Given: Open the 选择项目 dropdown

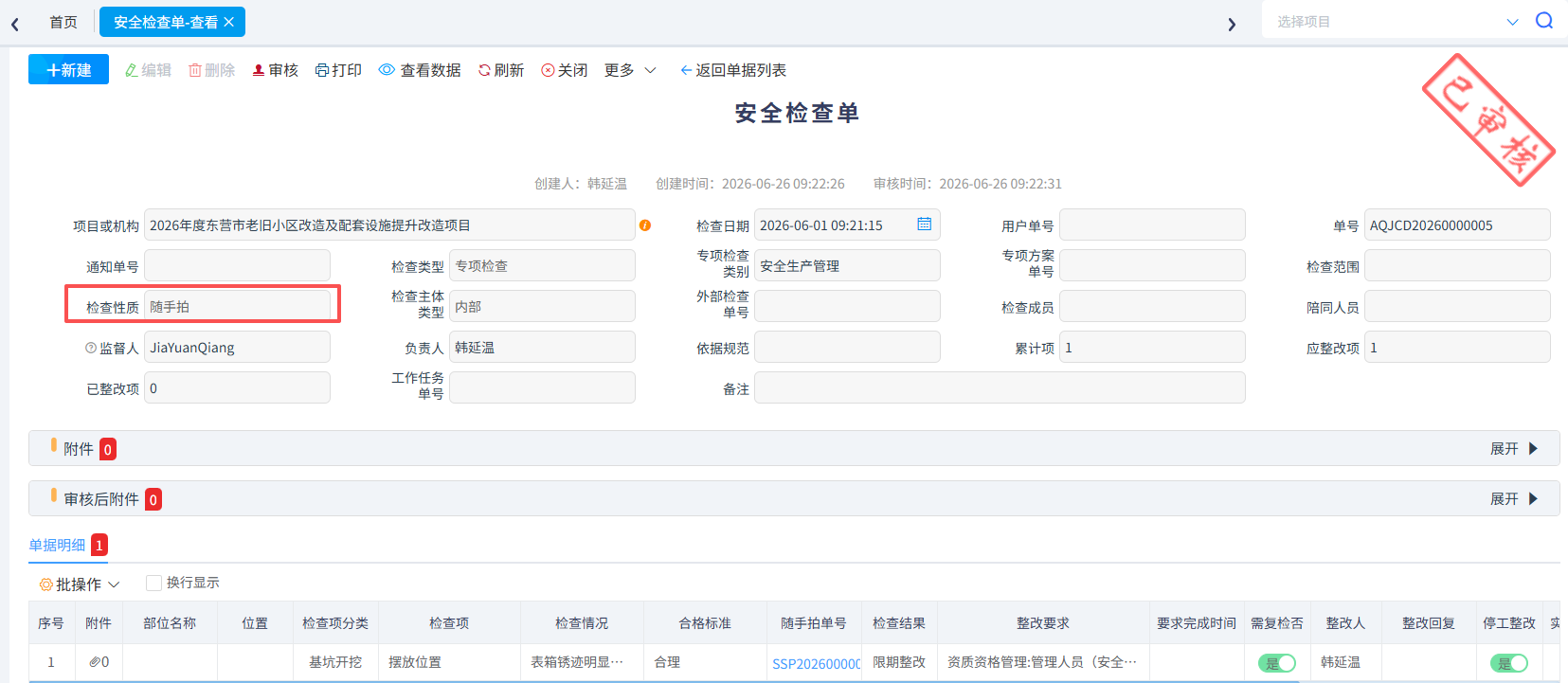Looking at the screenshot, I should [1397, 21].
